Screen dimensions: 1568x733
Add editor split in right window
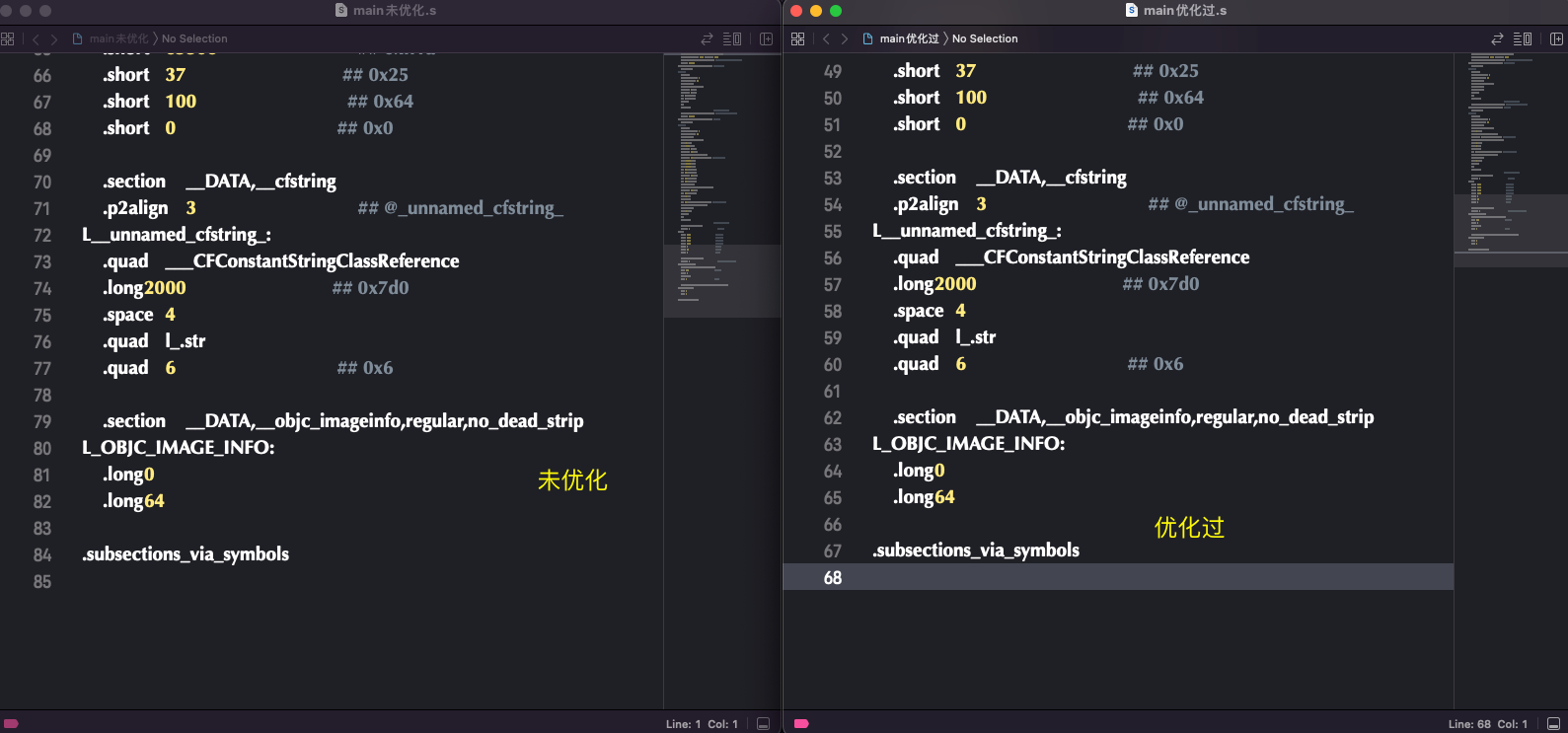pos(1556,38)
